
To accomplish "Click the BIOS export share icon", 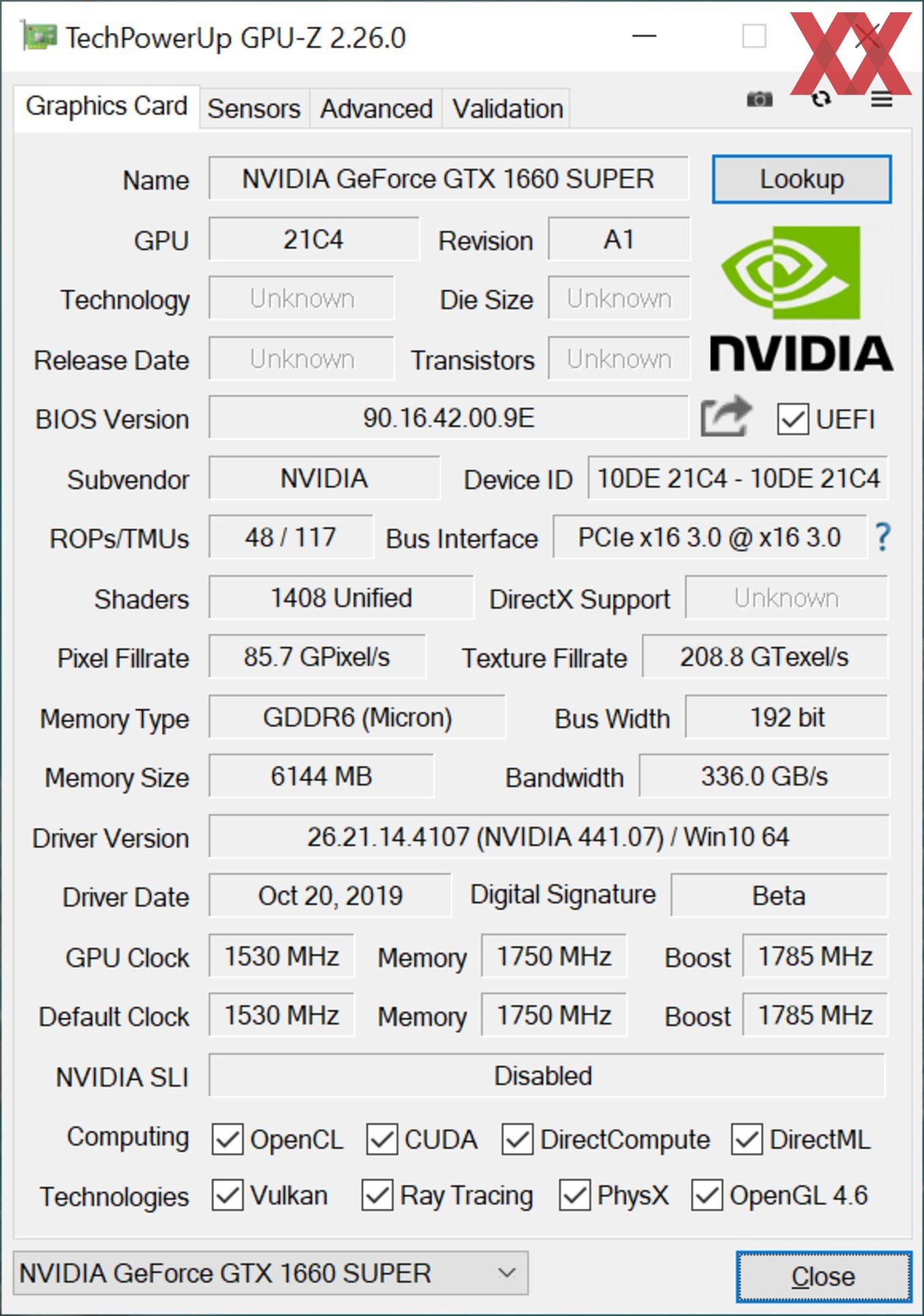I will (726, 416).
